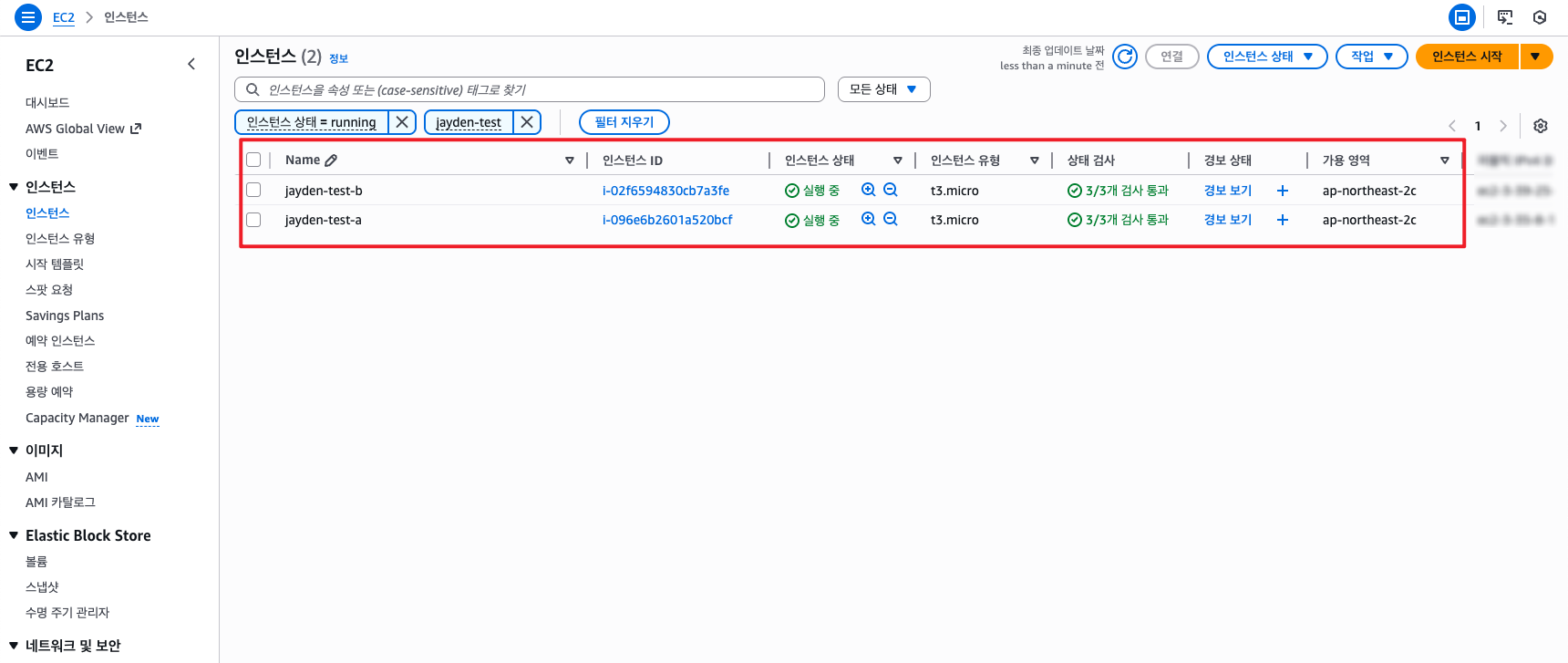This screenshot has width=1568, height=663.
Task: Open 스팟 요청 in the sidebar
Action: 49,290
